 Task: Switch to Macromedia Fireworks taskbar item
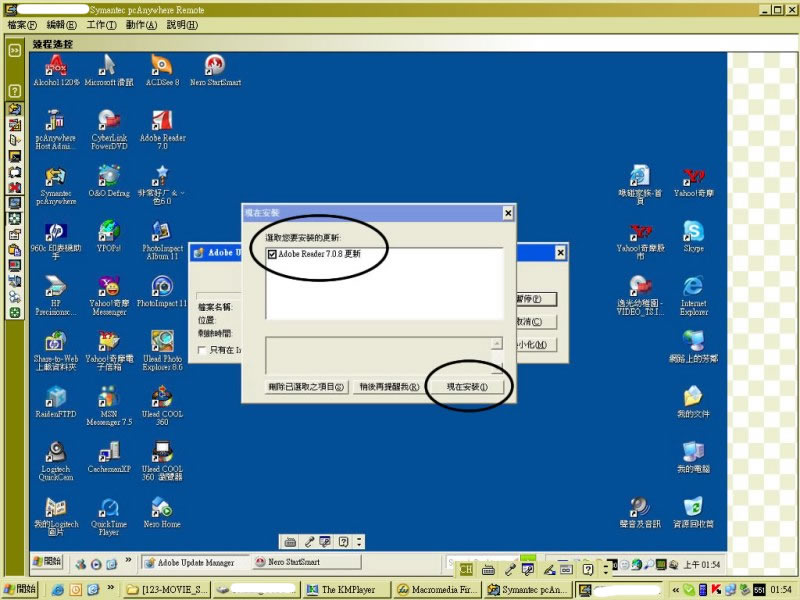[437, 590]
